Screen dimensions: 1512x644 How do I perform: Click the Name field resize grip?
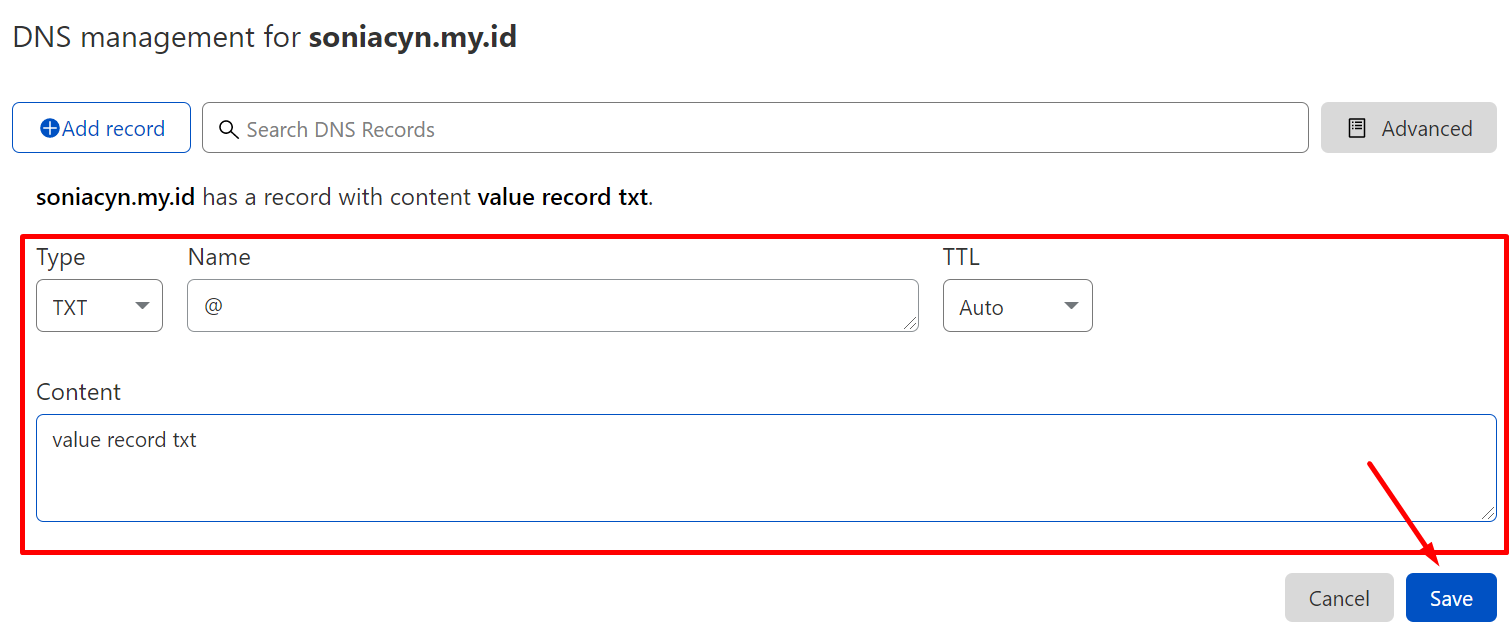click(x=911, y=323)
